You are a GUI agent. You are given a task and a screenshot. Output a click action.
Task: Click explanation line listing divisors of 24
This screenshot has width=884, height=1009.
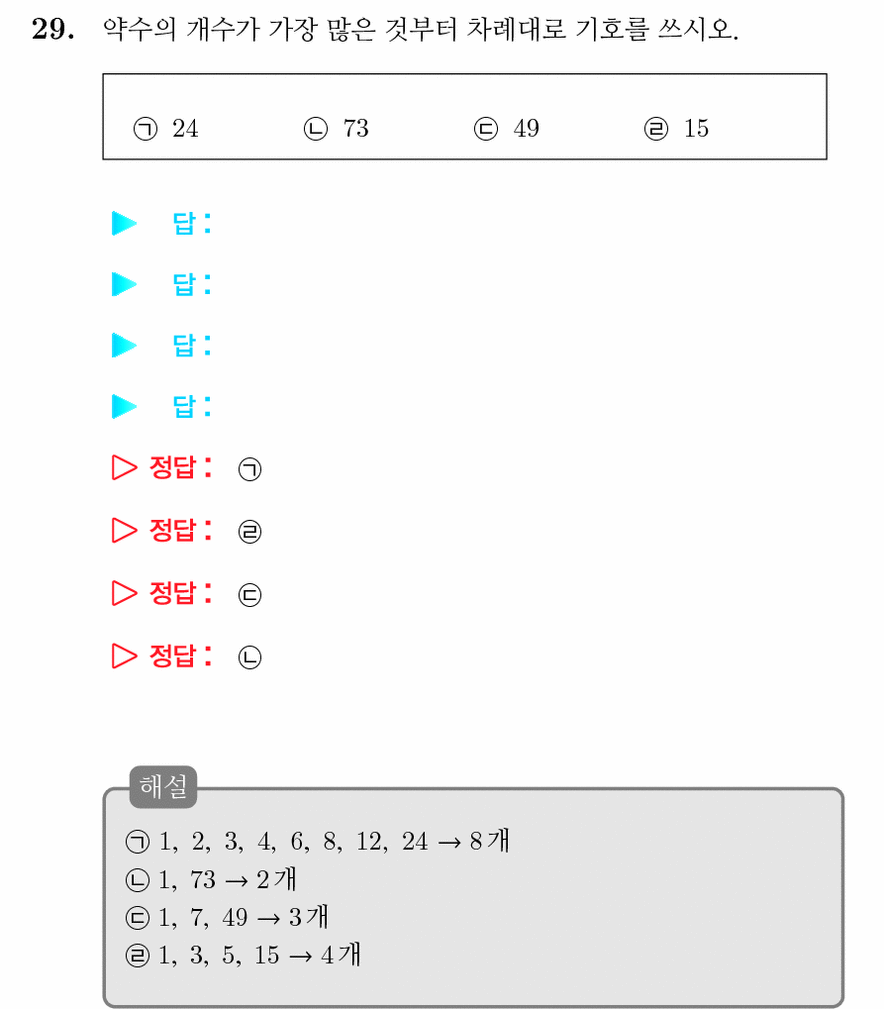pos(318,841)
